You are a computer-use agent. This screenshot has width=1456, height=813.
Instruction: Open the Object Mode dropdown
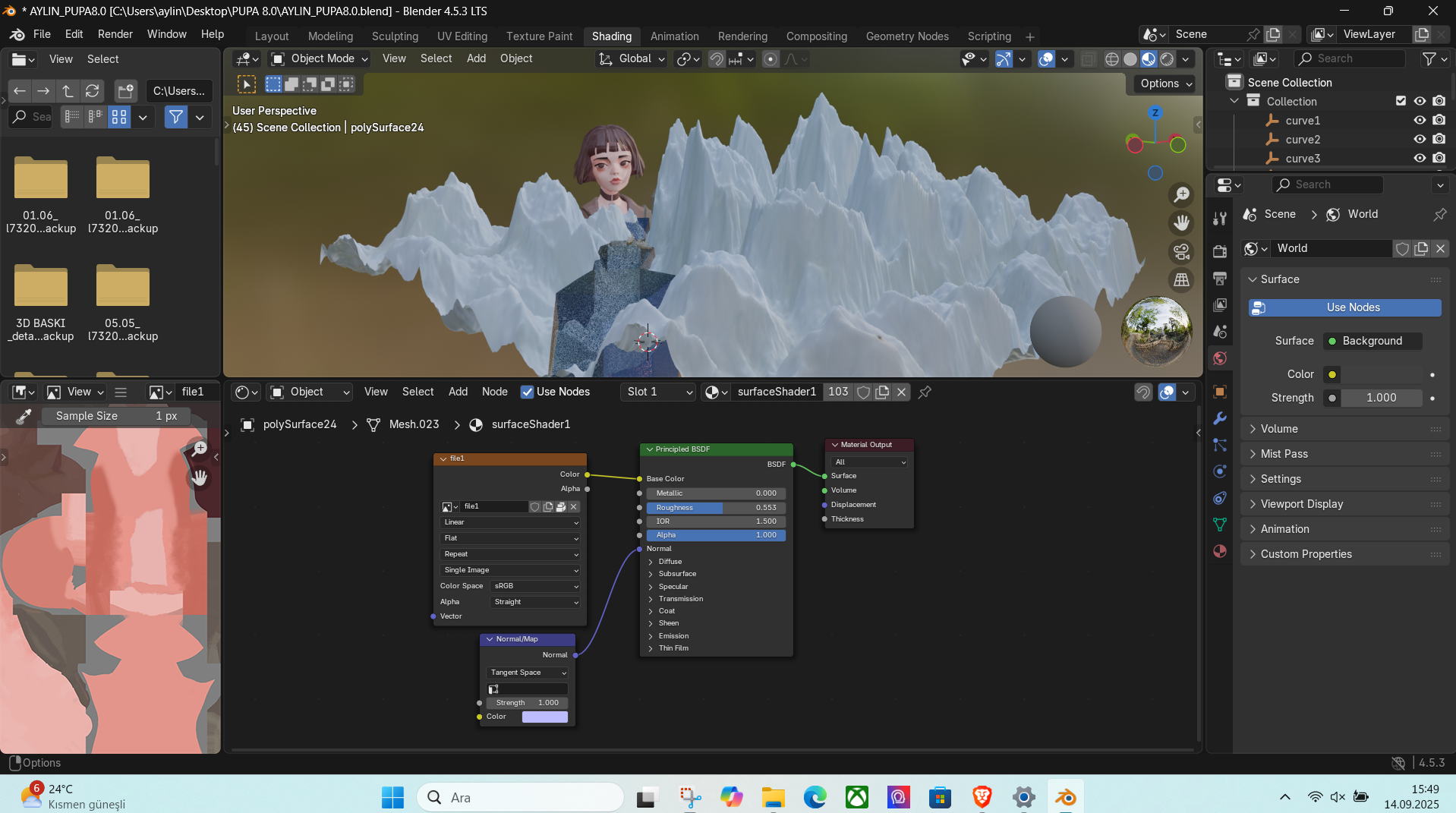tap(320, 58)
